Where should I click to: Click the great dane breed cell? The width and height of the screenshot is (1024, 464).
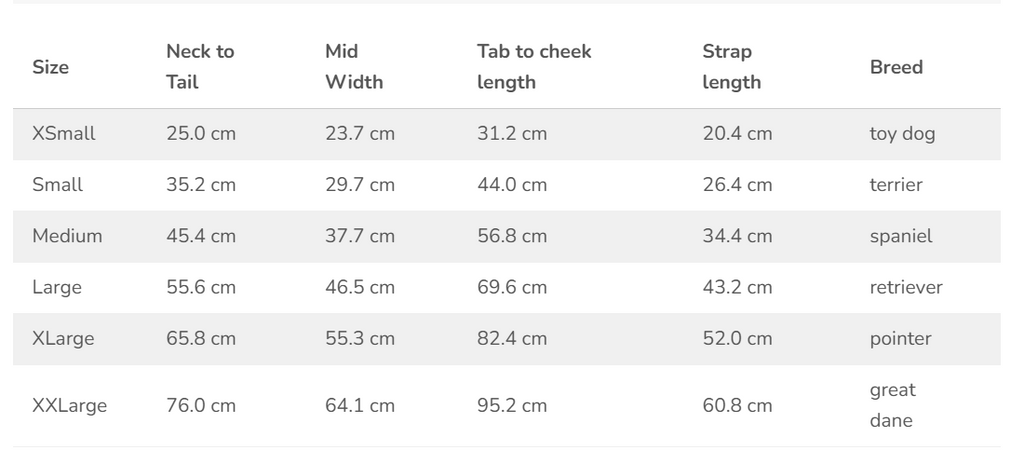click(893, 405)
